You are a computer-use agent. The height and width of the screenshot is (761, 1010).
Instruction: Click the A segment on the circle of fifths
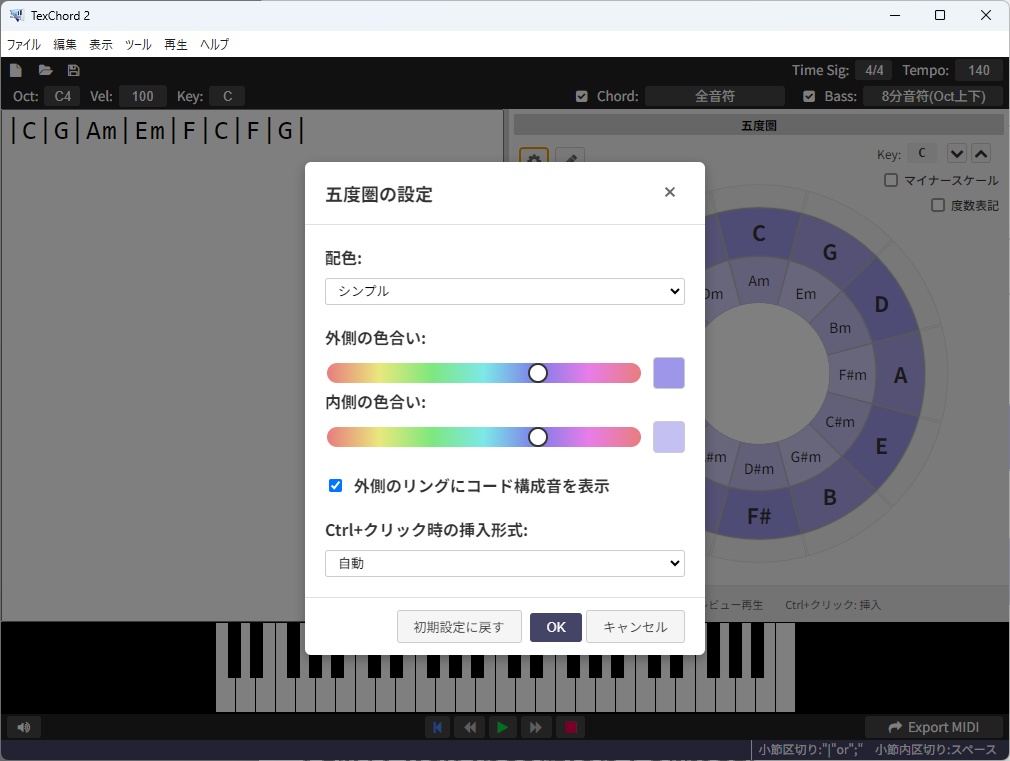click(900, 375)
